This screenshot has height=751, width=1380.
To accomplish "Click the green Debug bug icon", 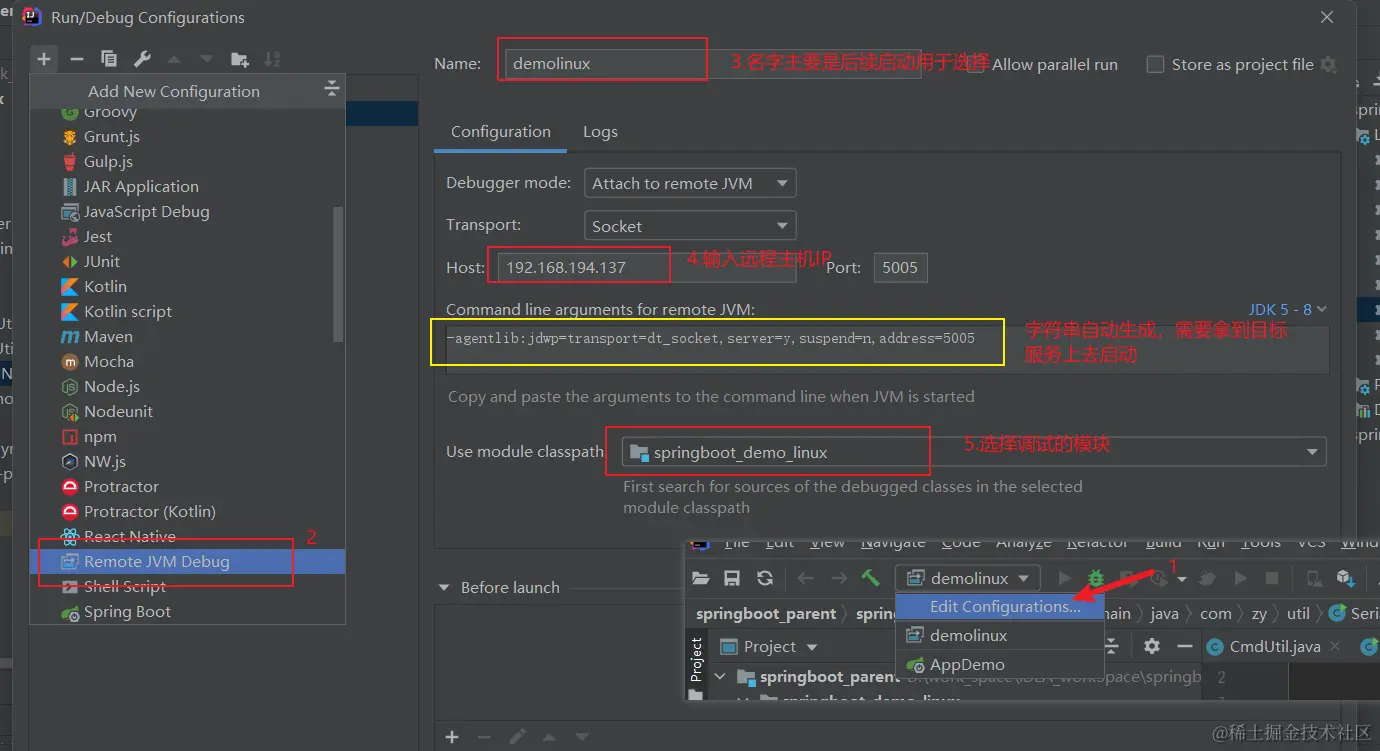I will (1096, 578).
